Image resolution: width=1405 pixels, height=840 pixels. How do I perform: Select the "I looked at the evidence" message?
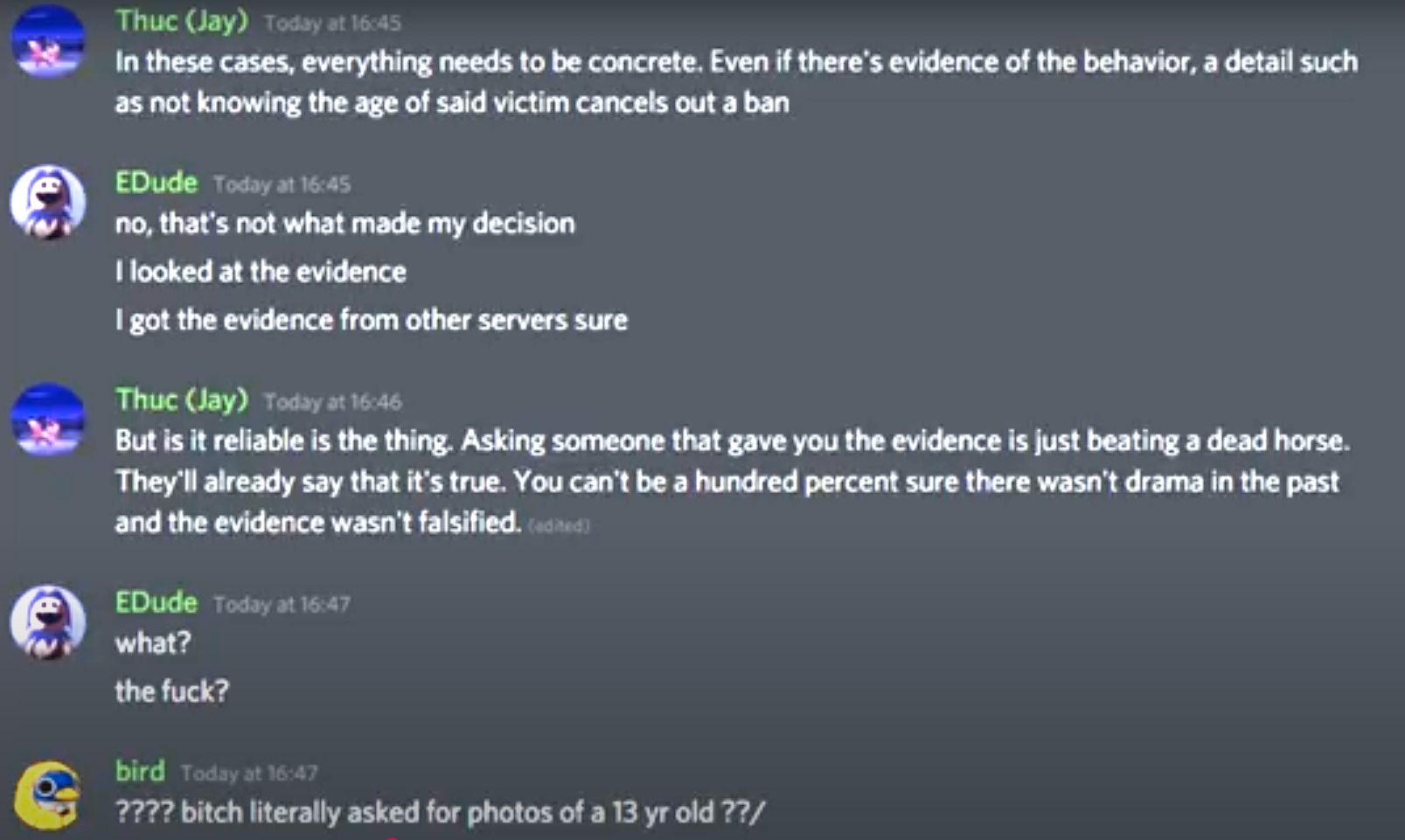point(261,272)
